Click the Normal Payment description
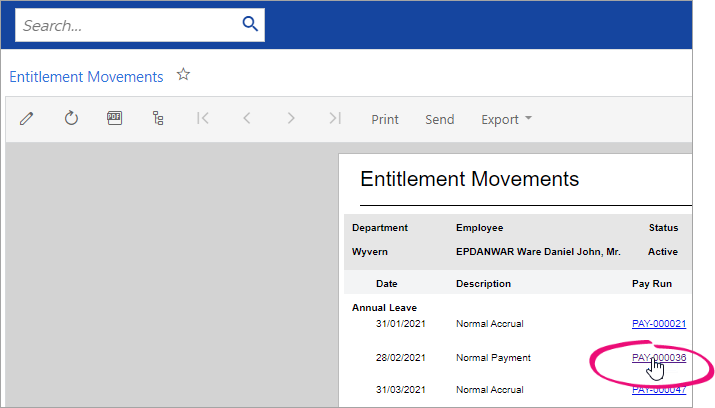The width and height of the screenshot is (715, 408). point(493,358)
